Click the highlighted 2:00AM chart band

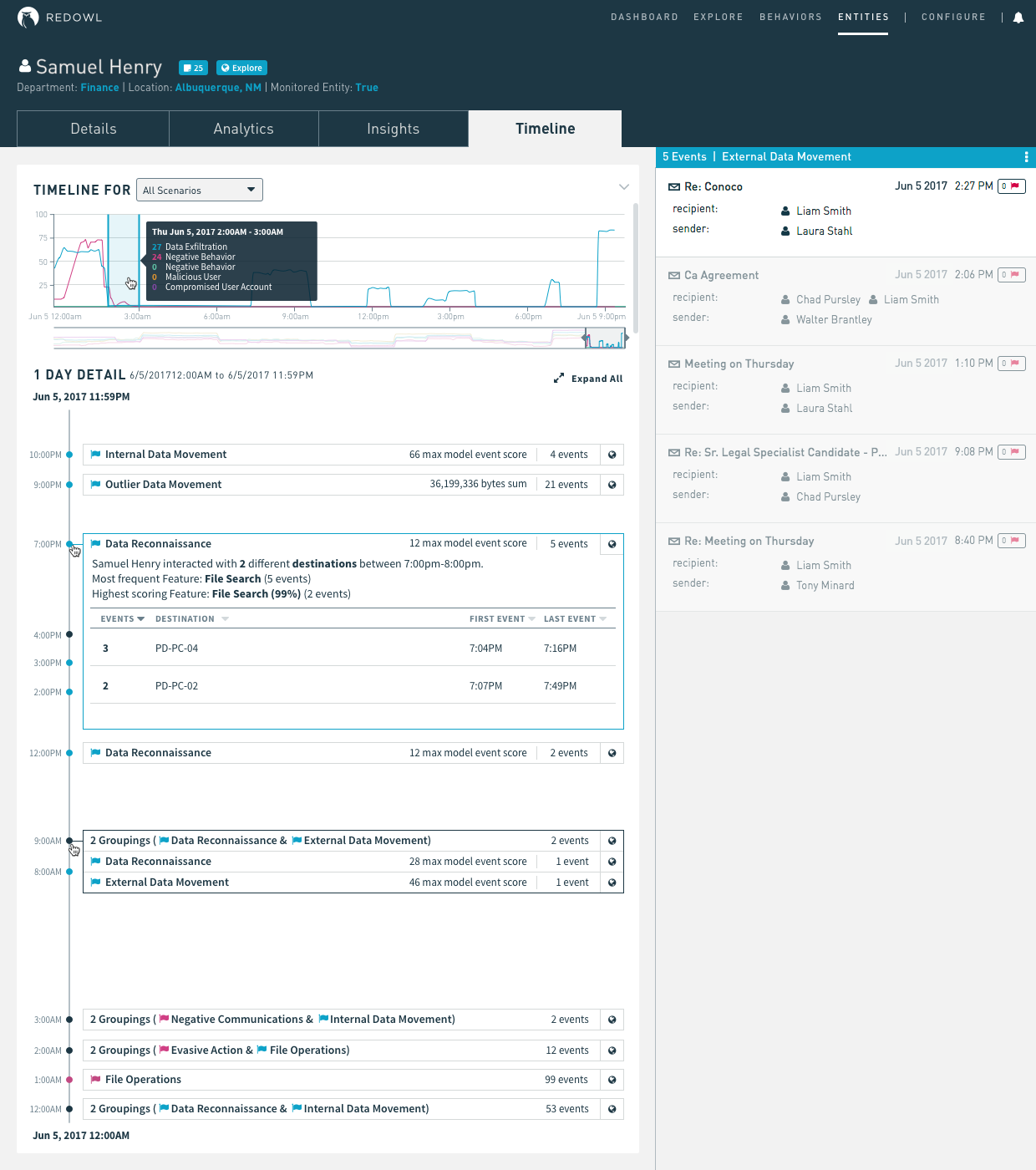coord(124,261)
